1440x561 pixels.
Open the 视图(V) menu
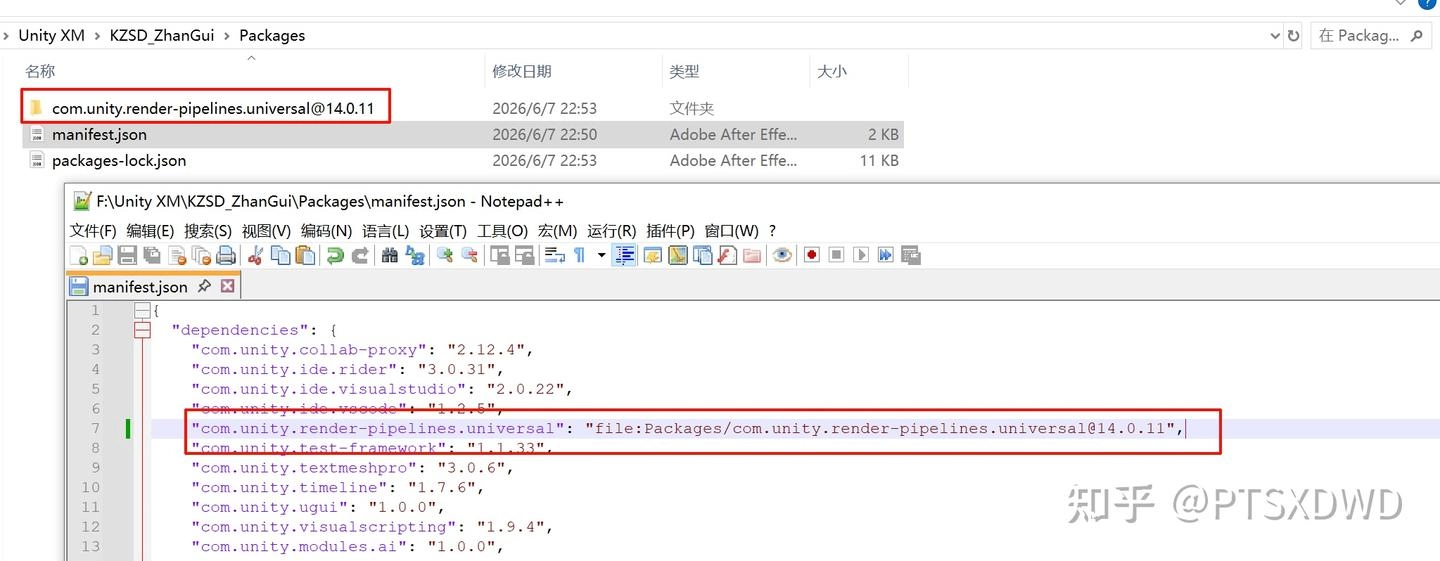click(266, 231)
